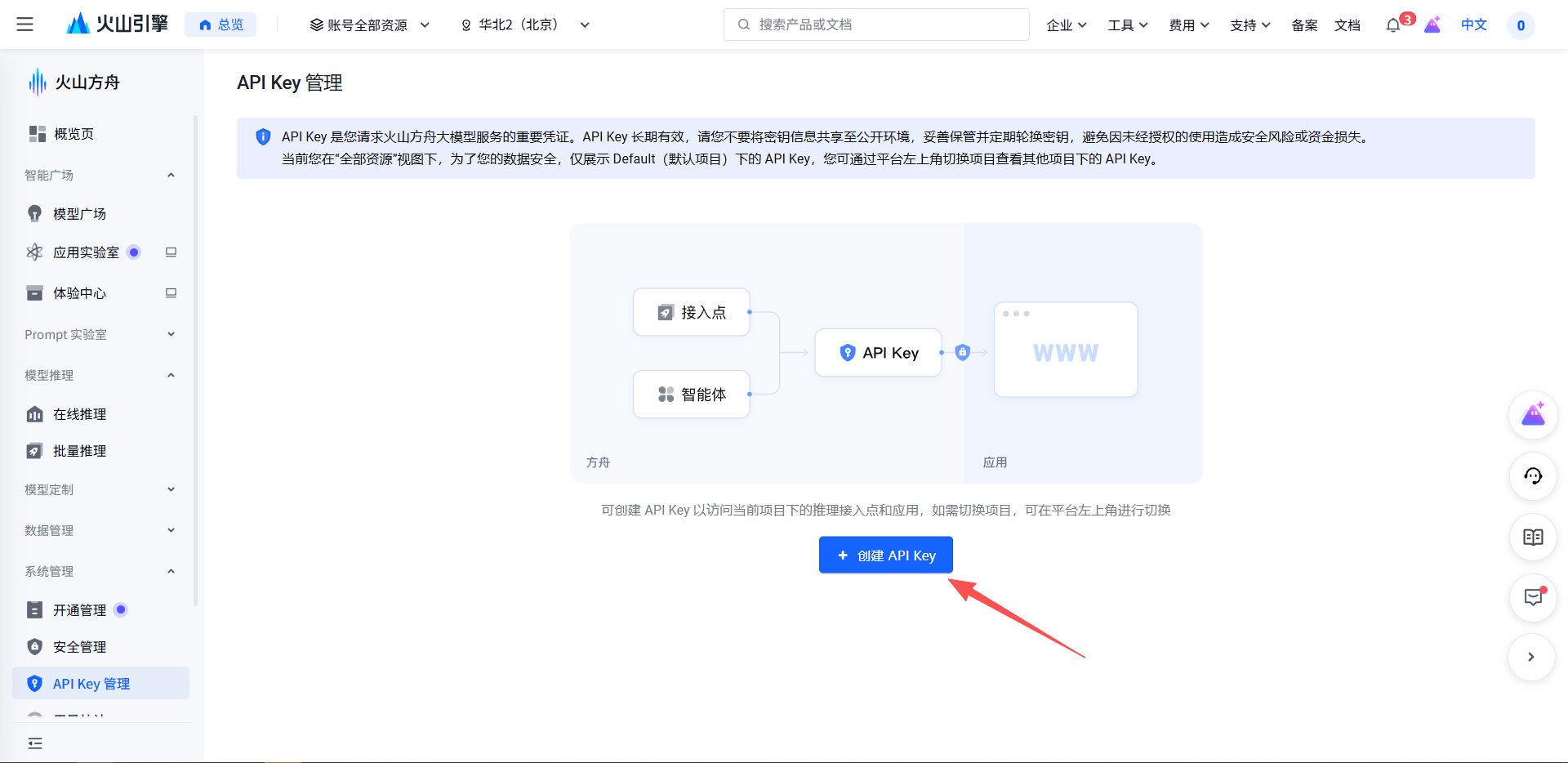Open the floating customer service headset button
This screenshot has height=763, width=1568.
coord(1532,476)
